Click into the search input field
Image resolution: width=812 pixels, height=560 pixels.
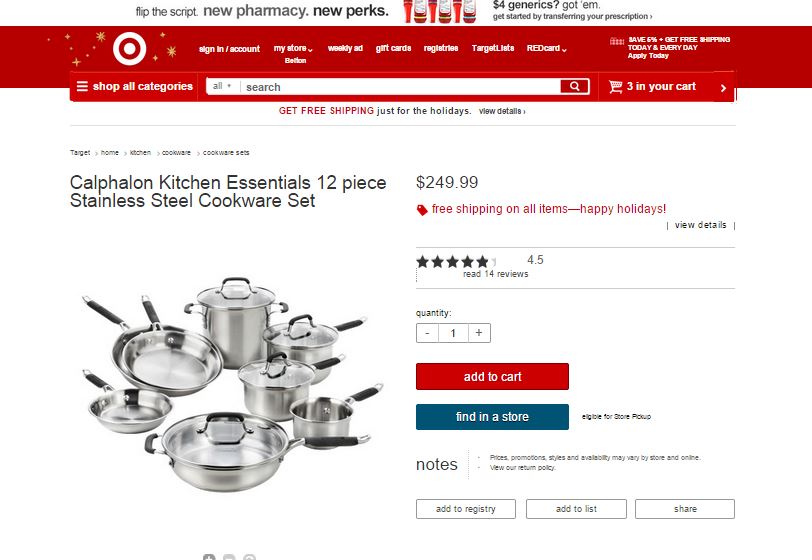(400, 87)
